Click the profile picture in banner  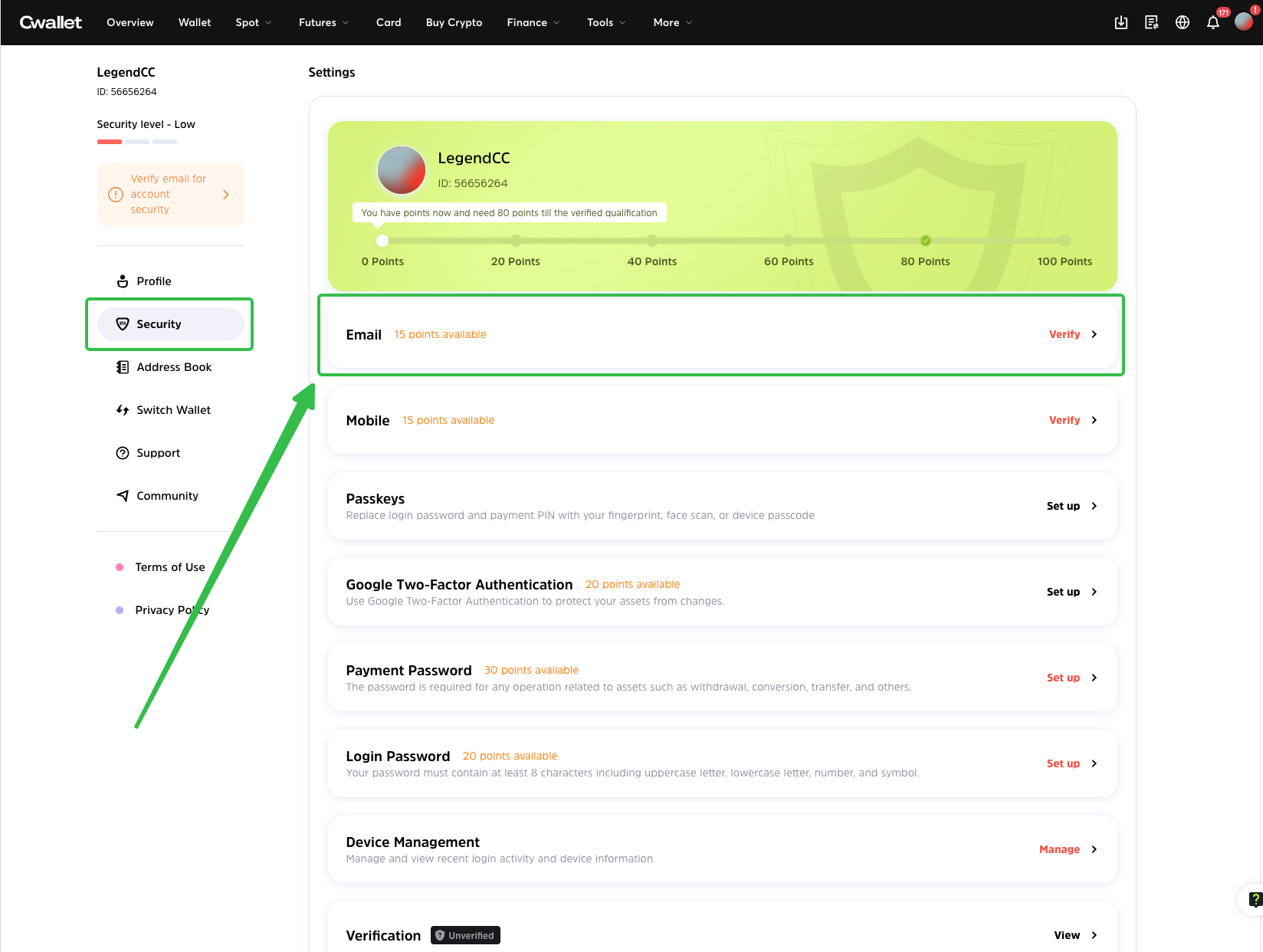click(x=401, y=170)
